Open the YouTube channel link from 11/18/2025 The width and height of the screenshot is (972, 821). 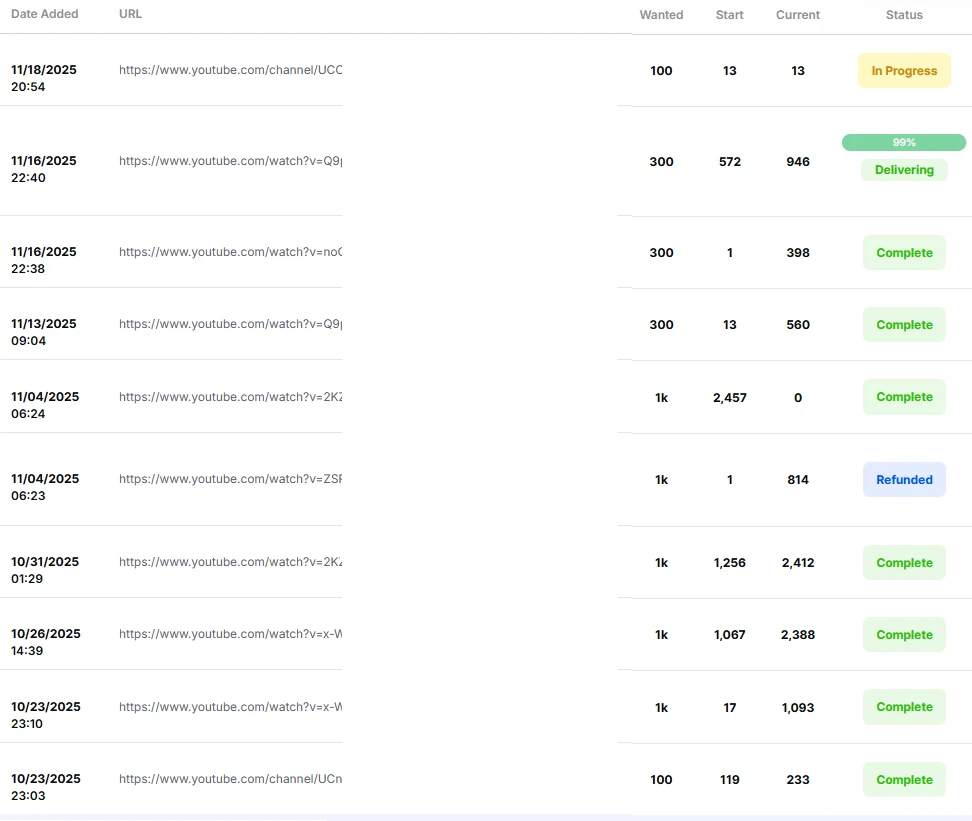(x=230, y=70)
